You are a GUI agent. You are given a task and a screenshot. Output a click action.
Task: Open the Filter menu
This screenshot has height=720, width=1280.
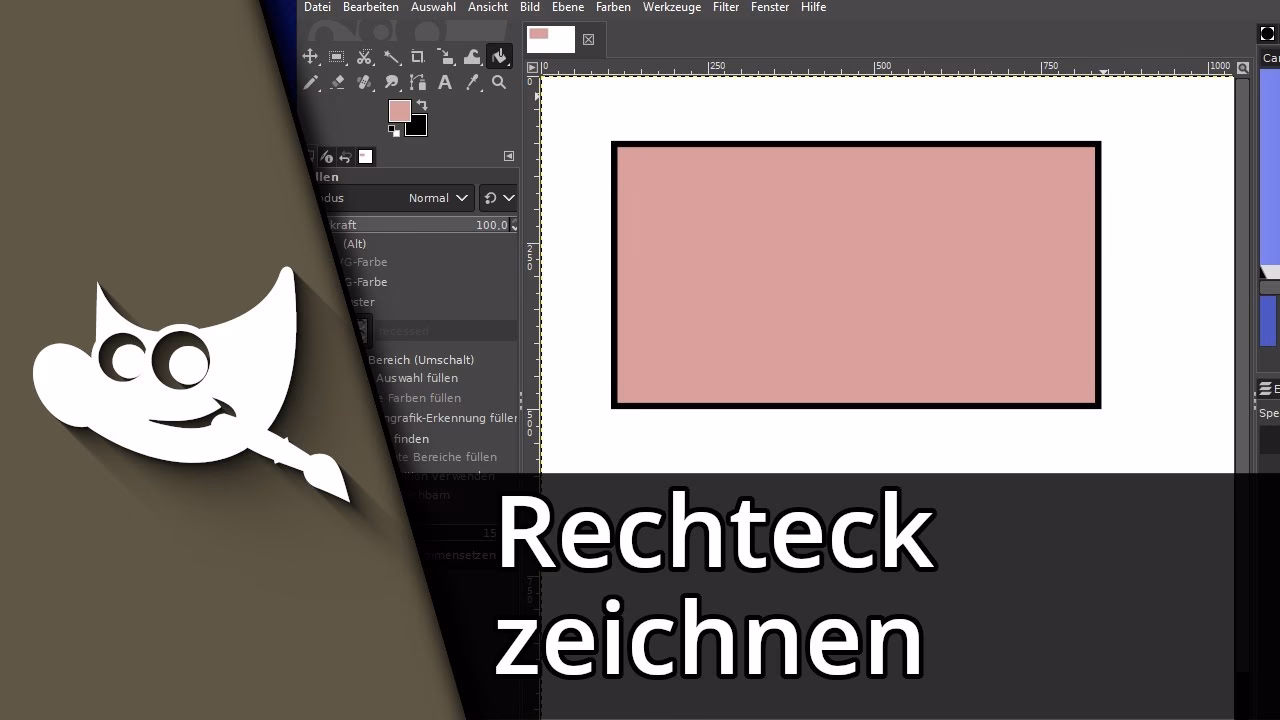(726, 7)
